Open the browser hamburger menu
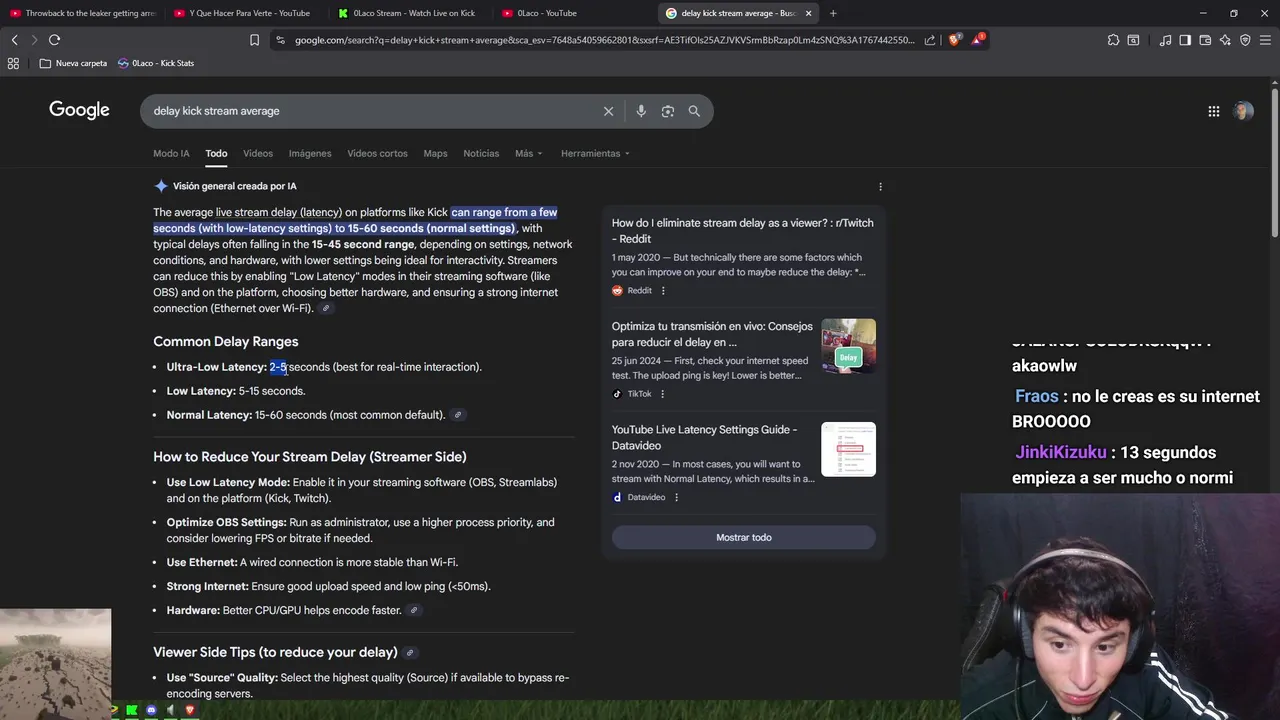 tap(1265, 40)
